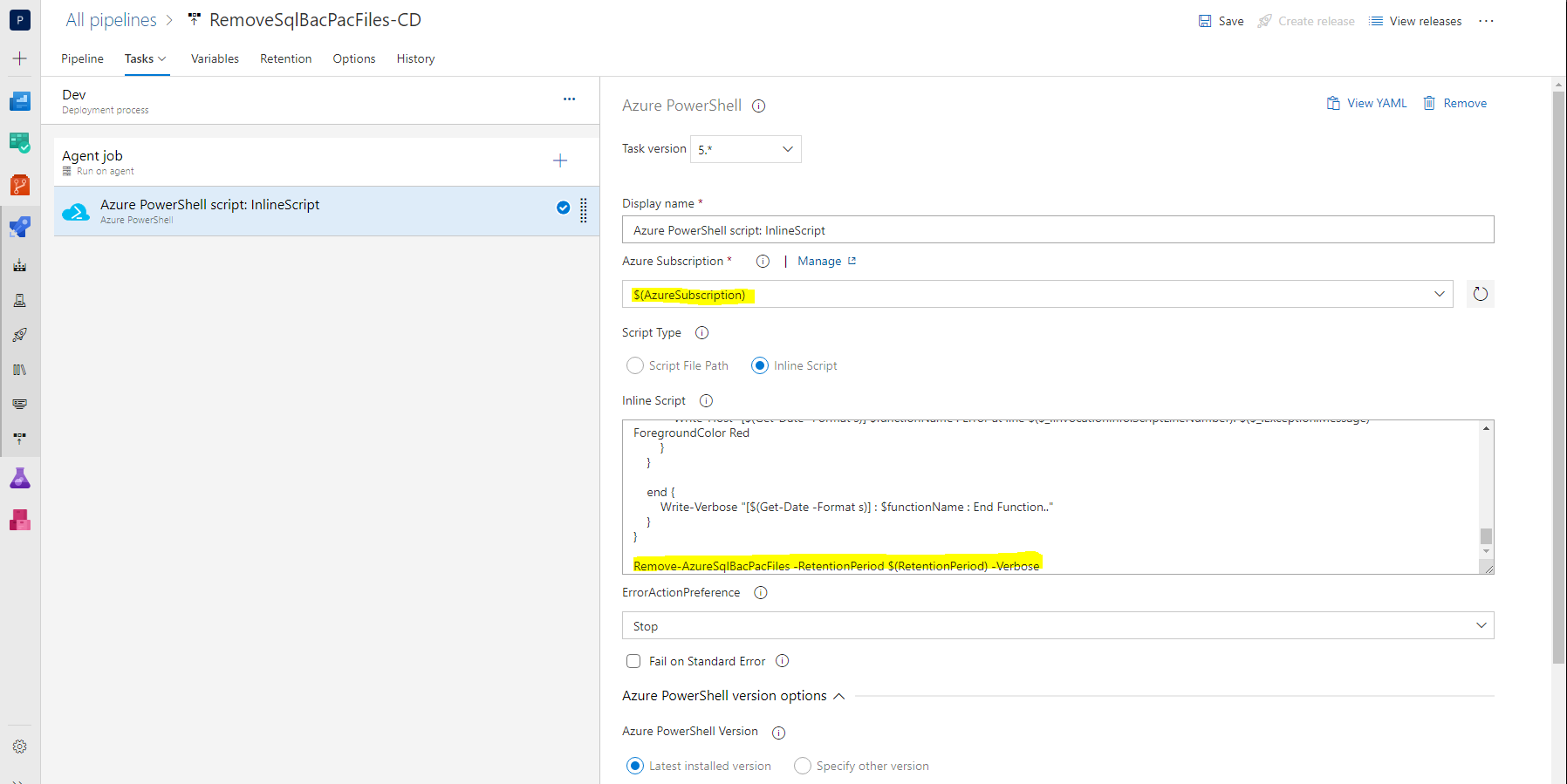This screenshot has width=1567, height=784.
Task: Open Test Plans flask icon in sidebar
Action: (x=19, y=478)
